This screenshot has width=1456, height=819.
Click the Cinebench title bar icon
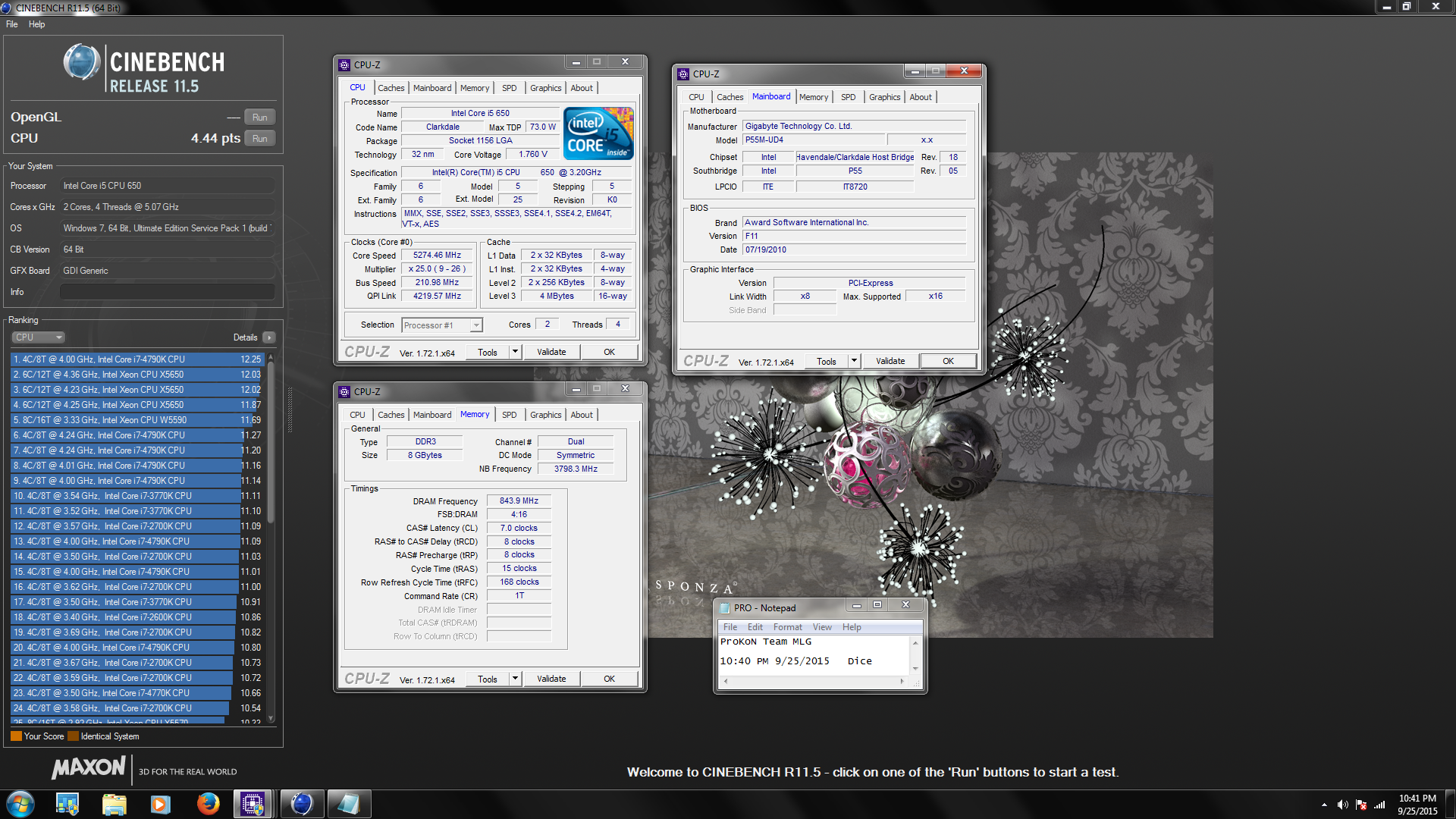pos(7,8)
